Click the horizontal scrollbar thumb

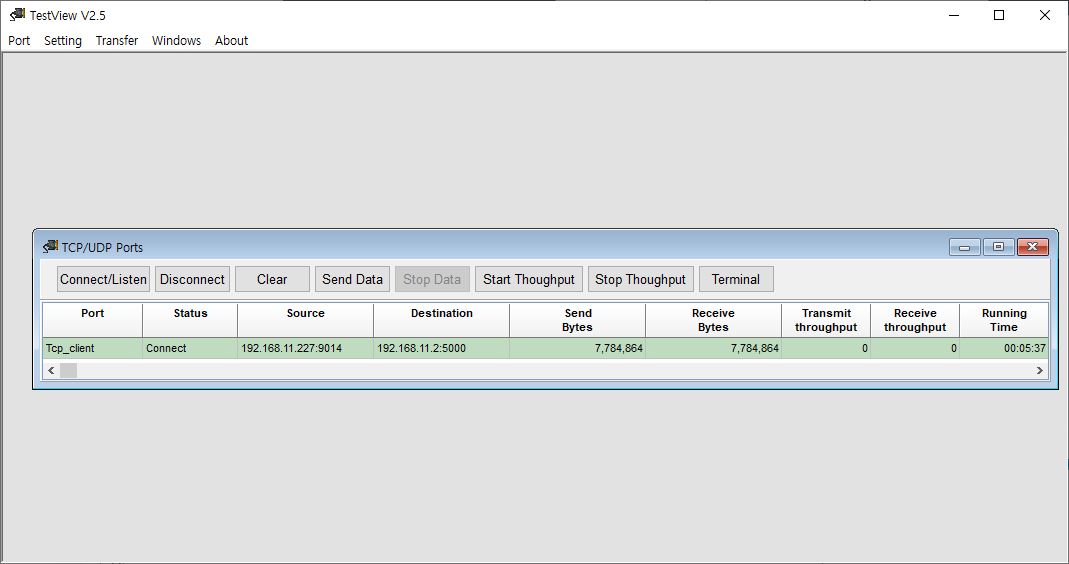[68, 370]
